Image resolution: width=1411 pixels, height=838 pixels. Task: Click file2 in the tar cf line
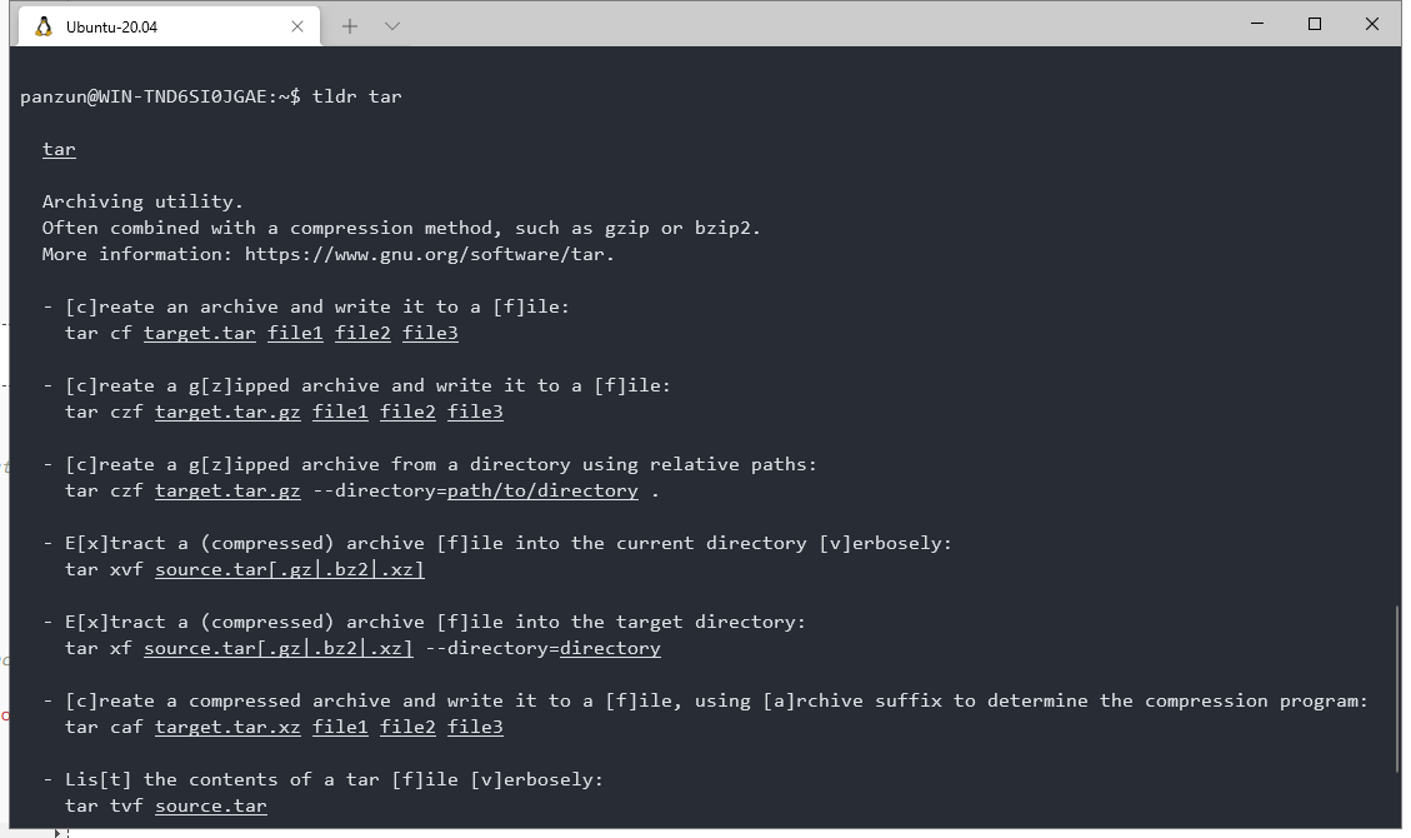(x=363, y=333)
